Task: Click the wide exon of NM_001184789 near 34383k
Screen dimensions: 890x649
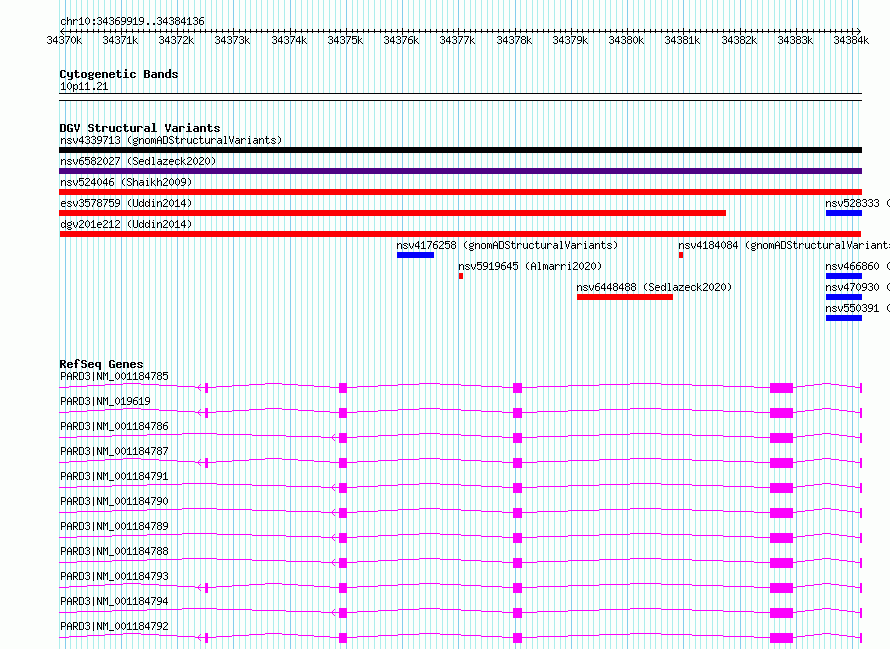Action: [x=782, y=538]
